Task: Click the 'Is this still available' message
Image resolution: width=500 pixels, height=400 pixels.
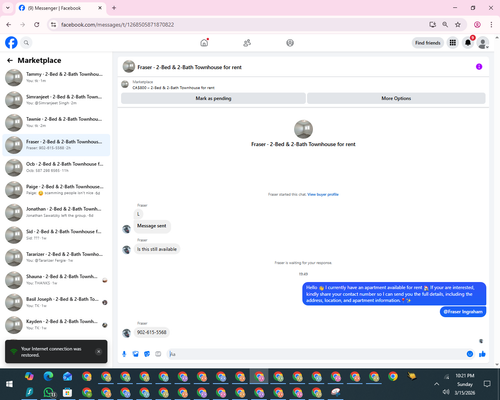Action: [157, 249]
